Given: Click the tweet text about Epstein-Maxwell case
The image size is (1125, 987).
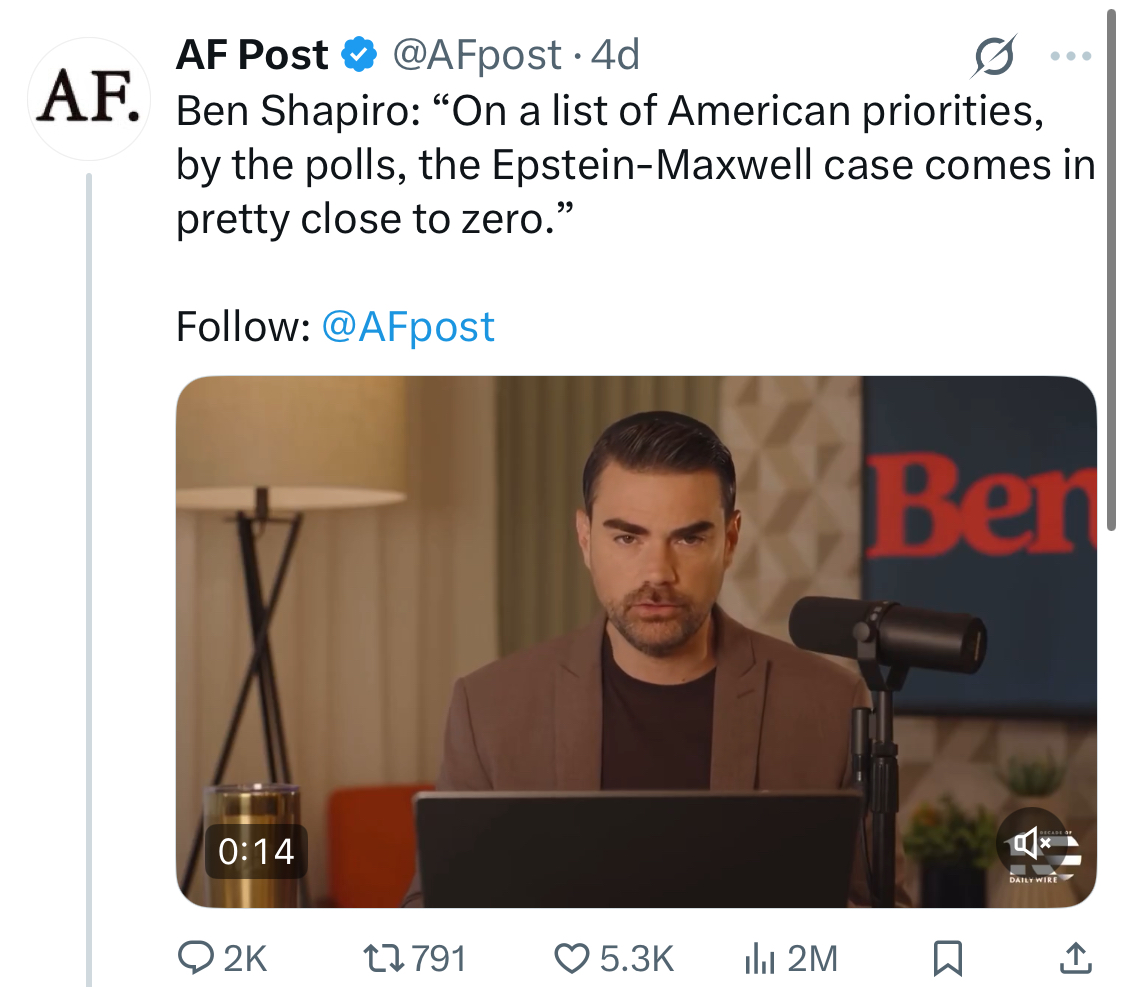Looking at the screenshot, I should coord(636,165).
